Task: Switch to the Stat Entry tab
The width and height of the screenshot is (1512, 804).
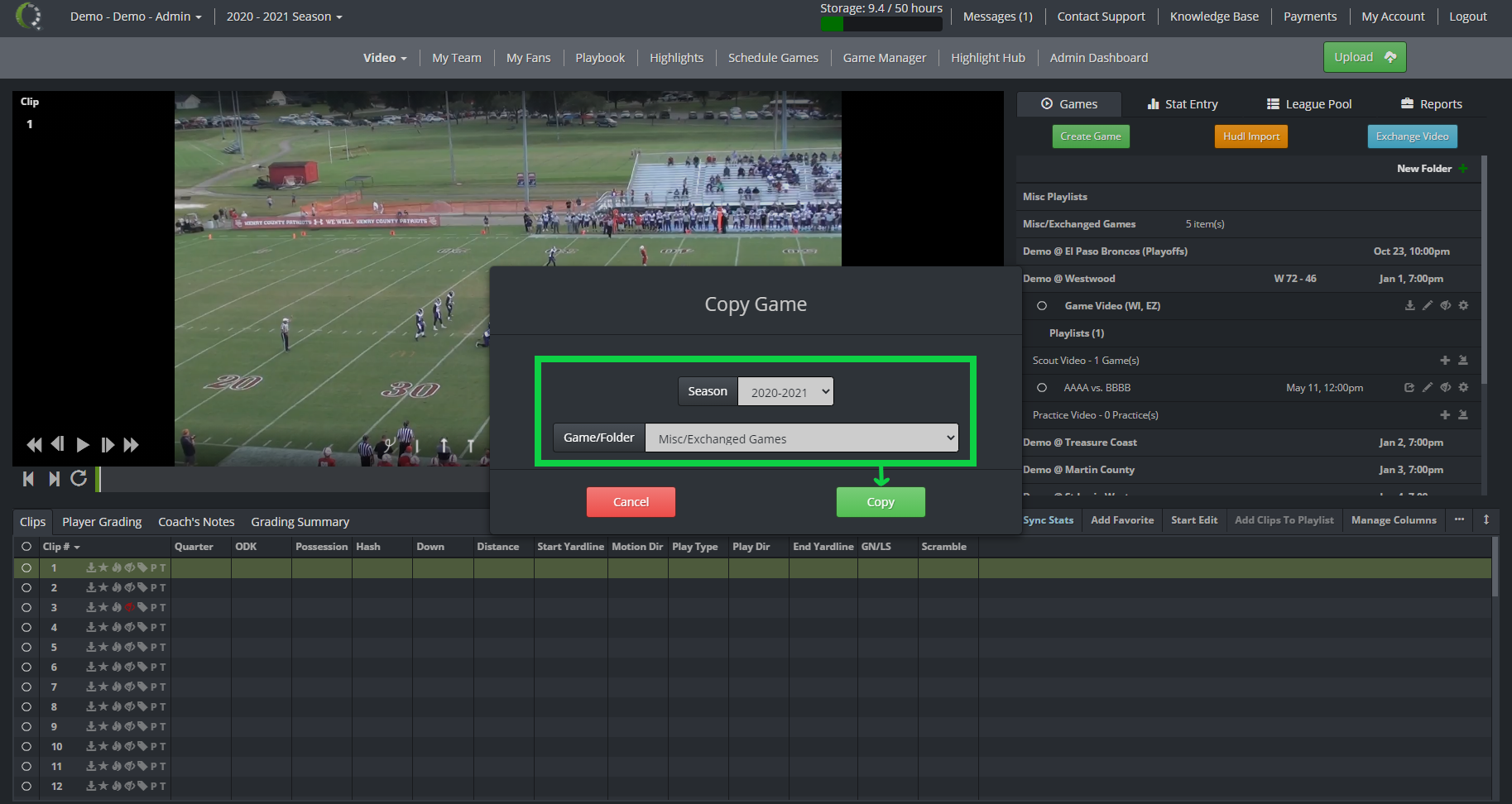Action: (x=1183, y=104)
